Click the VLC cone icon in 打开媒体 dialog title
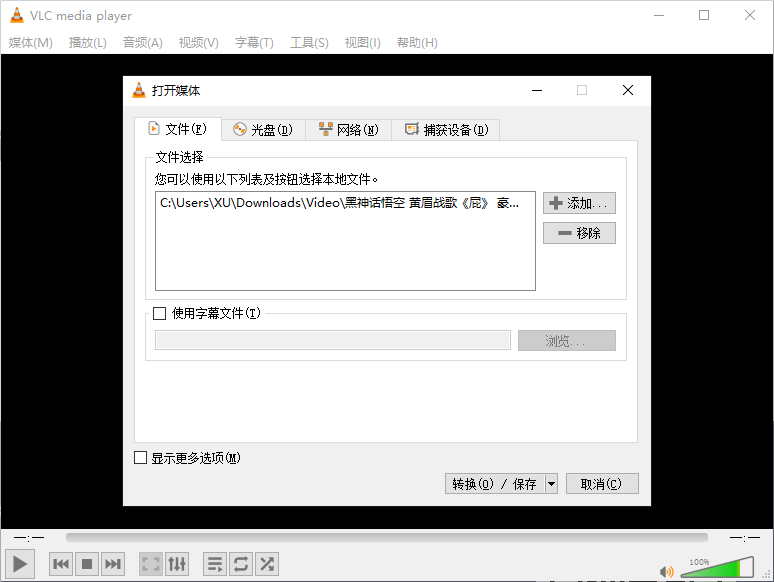The height and width of the screenshot is (582, 774). [x=139, y=90]
